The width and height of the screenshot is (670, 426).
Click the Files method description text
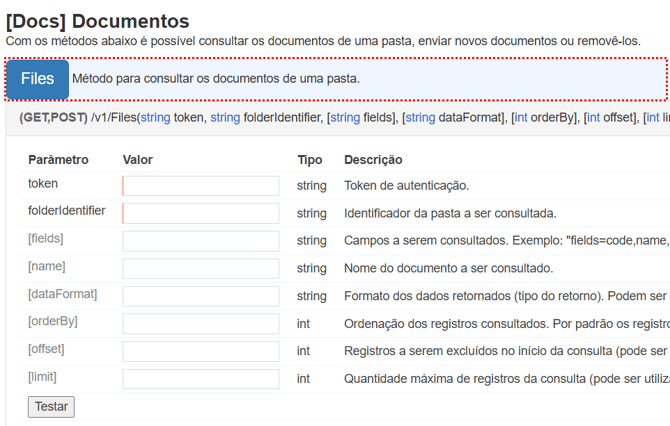(216, 79)
